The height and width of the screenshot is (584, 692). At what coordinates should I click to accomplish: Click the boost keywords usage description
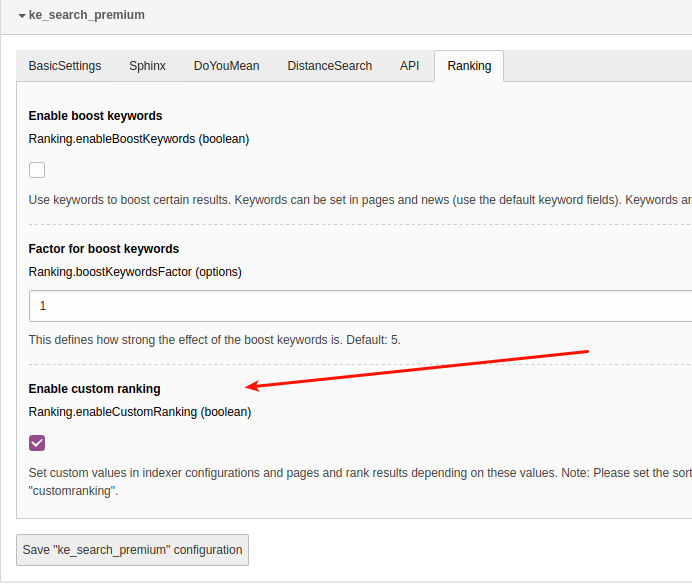(x=360, y=200)
